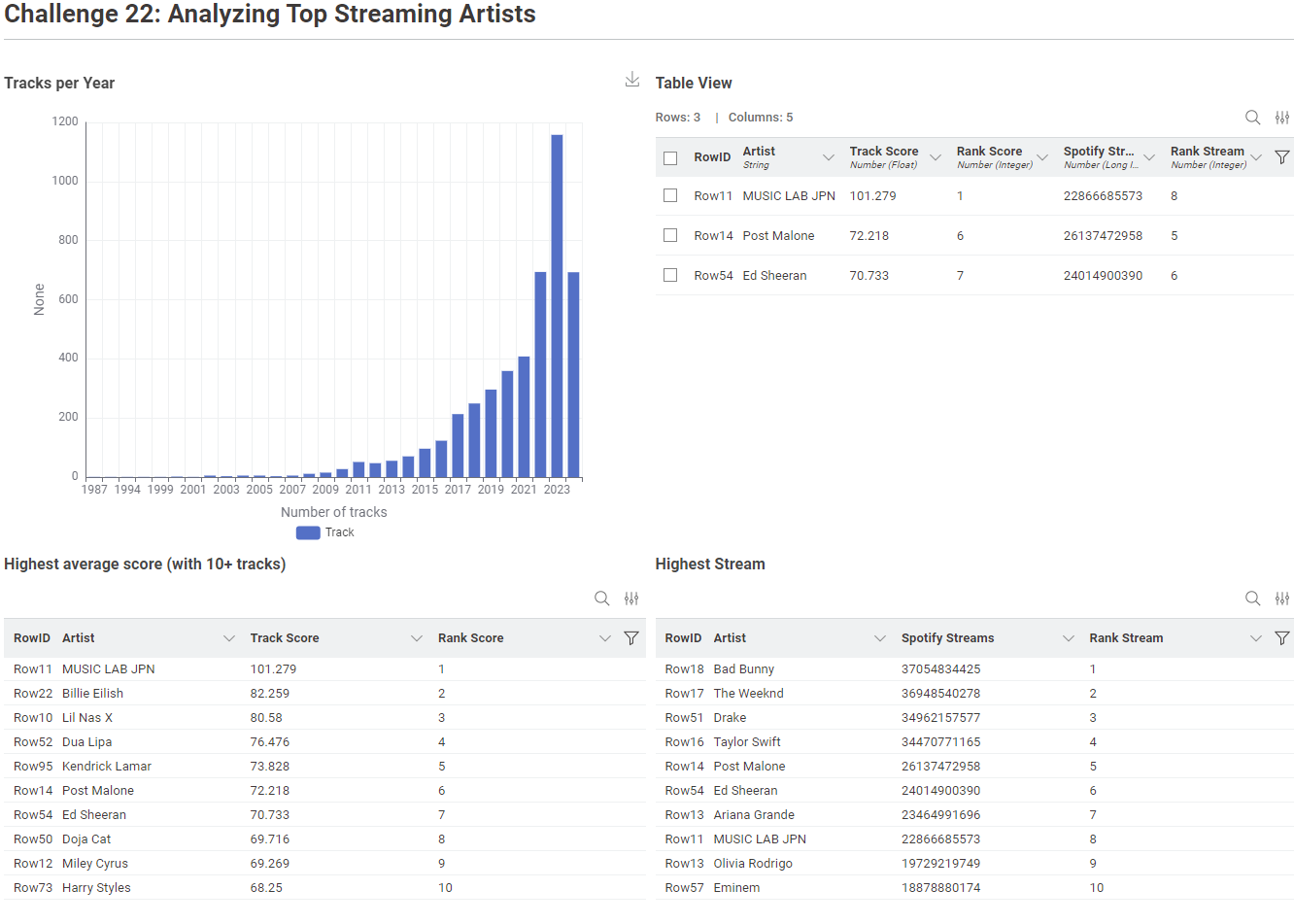The image size is (1294, 924).
Task: Open settings sliders icon in Table View
Action: (x=1282, y=118)
